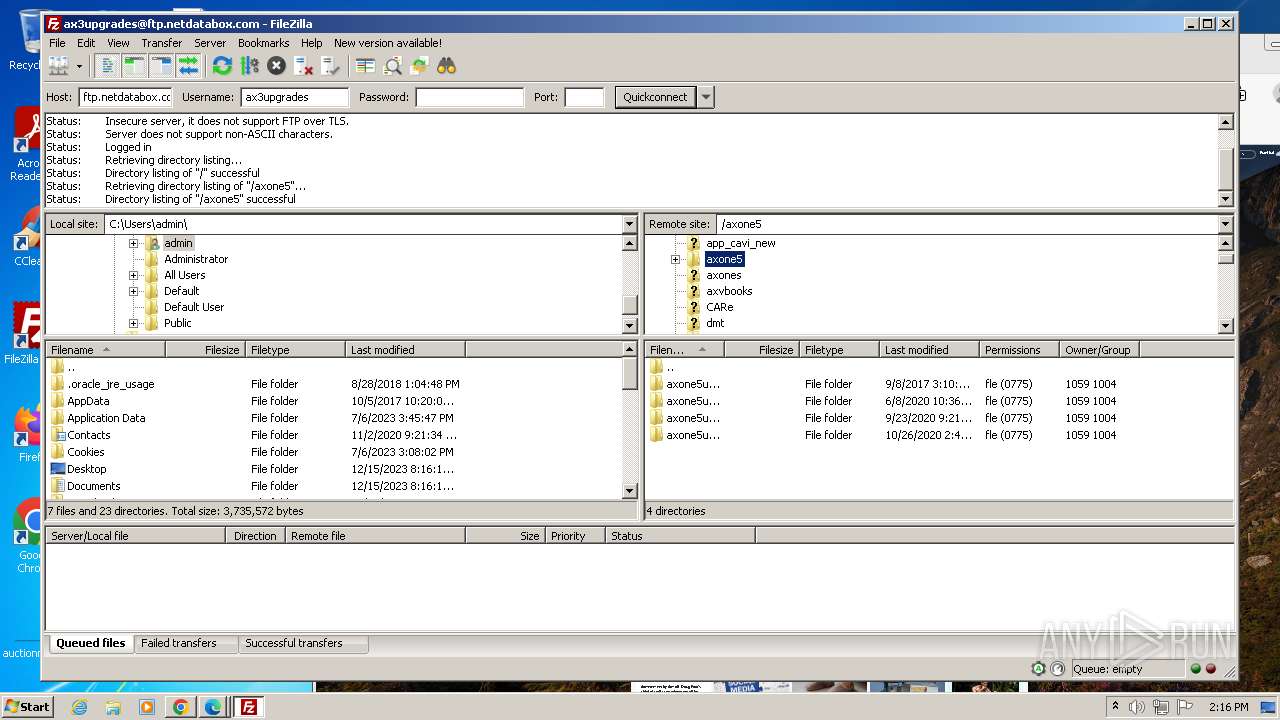Viewport: 1280px width, 720px height.
Task: Open the Bookmarks menu
Action: coord(263,43)
